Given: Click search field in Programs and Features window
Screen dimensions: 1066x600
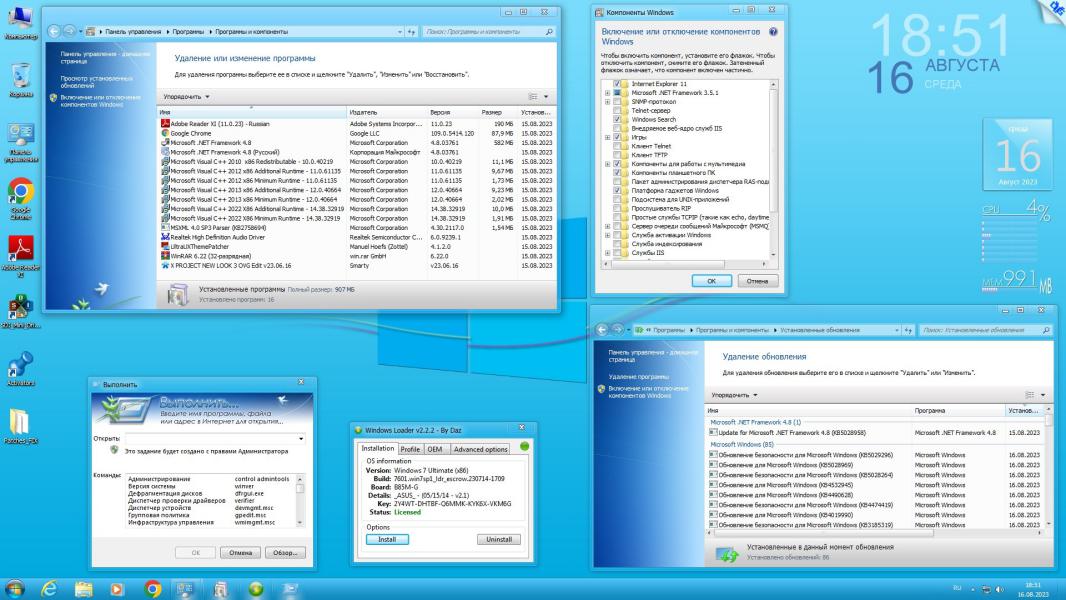Looking at the screenshot, I should click(x=488, y=31).
